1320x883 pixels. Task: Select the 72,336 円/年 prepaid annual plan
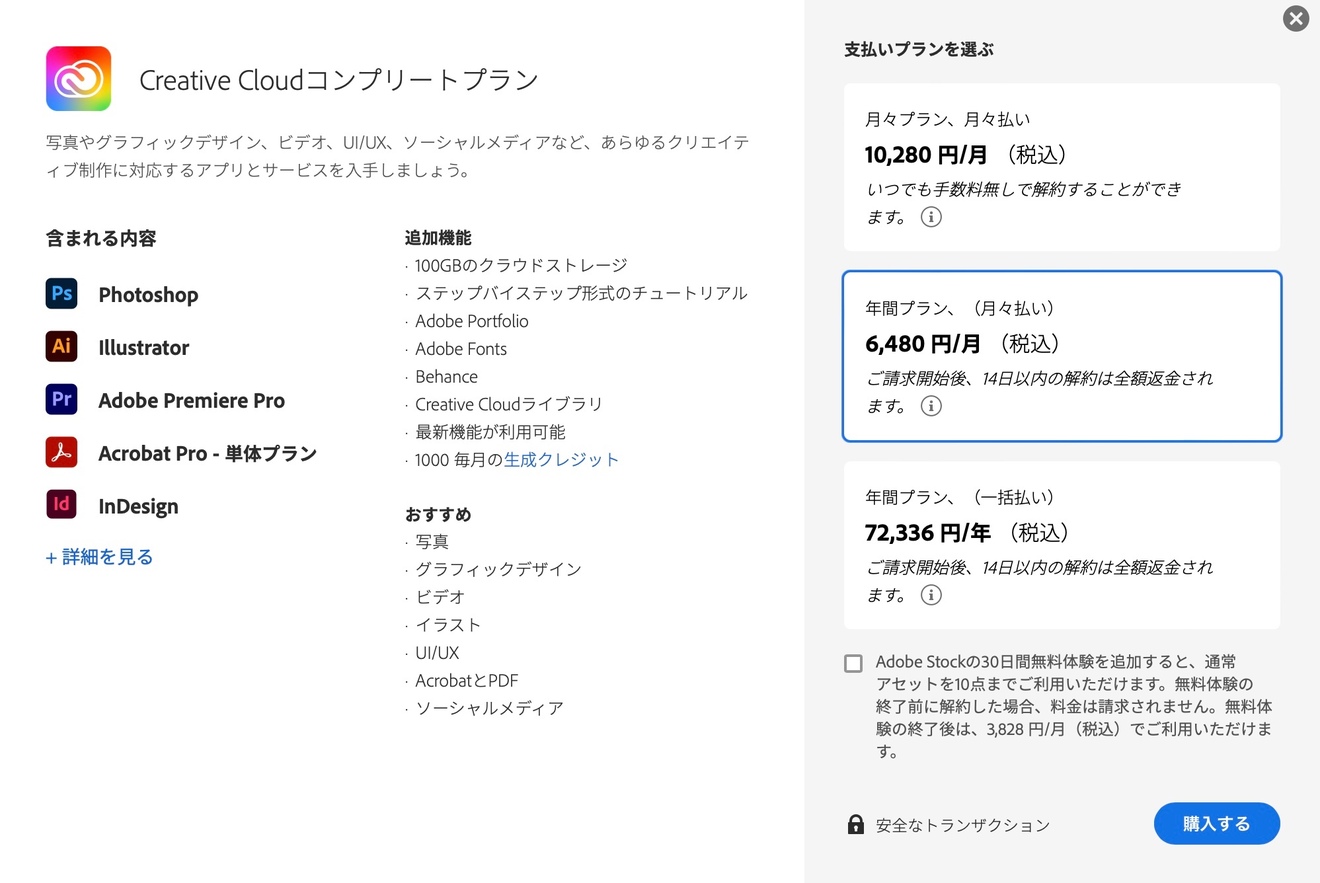pos(1061,545)
